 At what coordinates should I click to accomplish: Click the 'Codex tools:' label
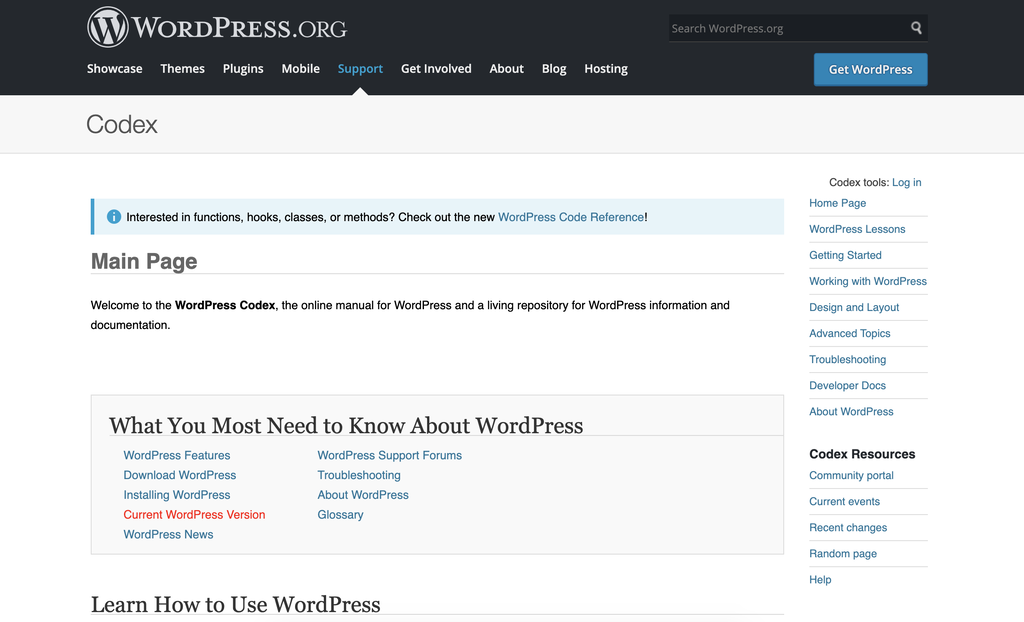[859, 182]
